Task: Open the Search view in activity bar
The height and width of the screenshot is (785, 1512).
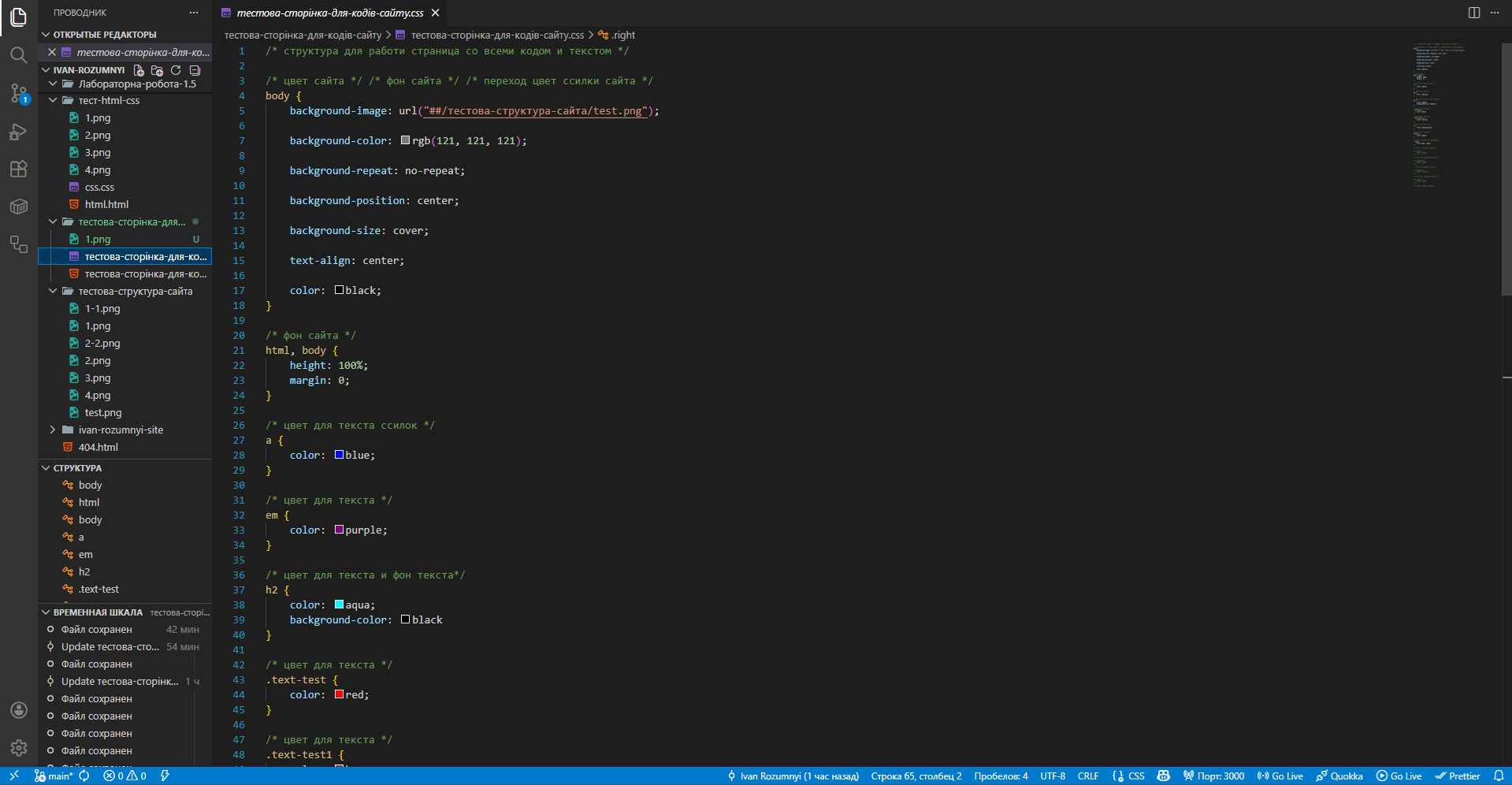Action: point(18,54)
